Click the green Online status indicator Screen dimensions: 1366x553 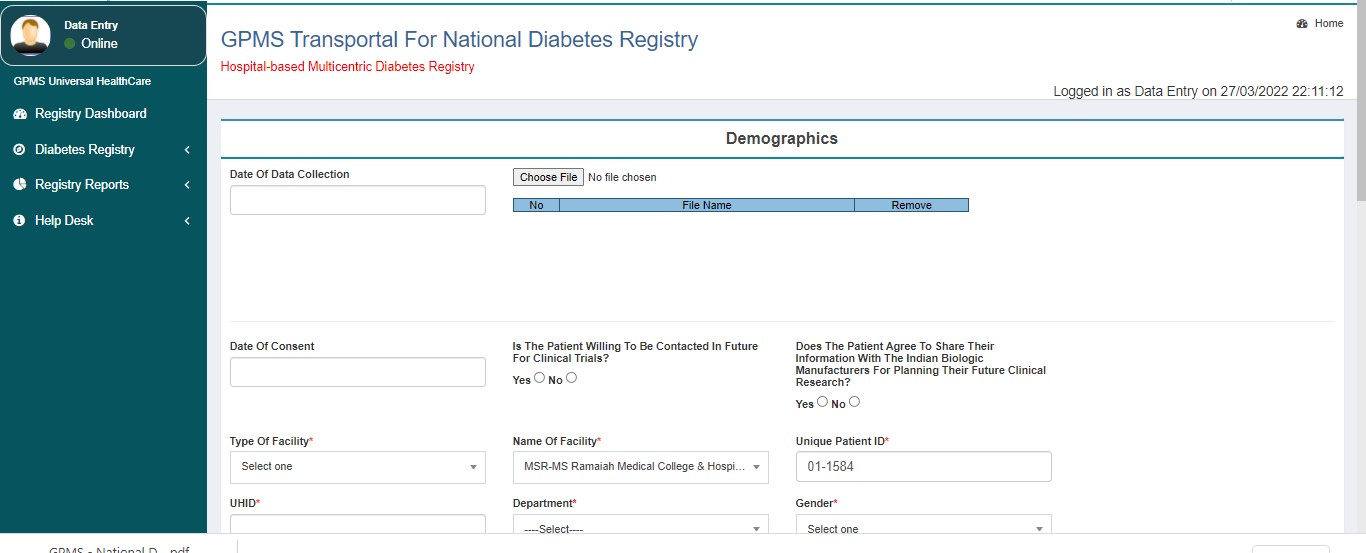pos(70,44)
